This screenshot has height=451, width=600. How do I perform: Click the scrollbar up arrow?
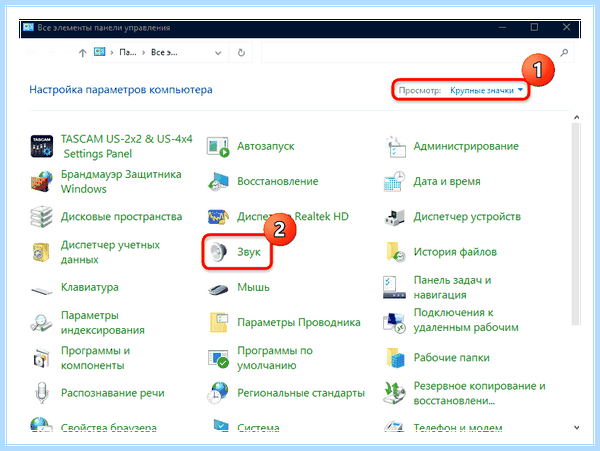click(x=576, y=117)
